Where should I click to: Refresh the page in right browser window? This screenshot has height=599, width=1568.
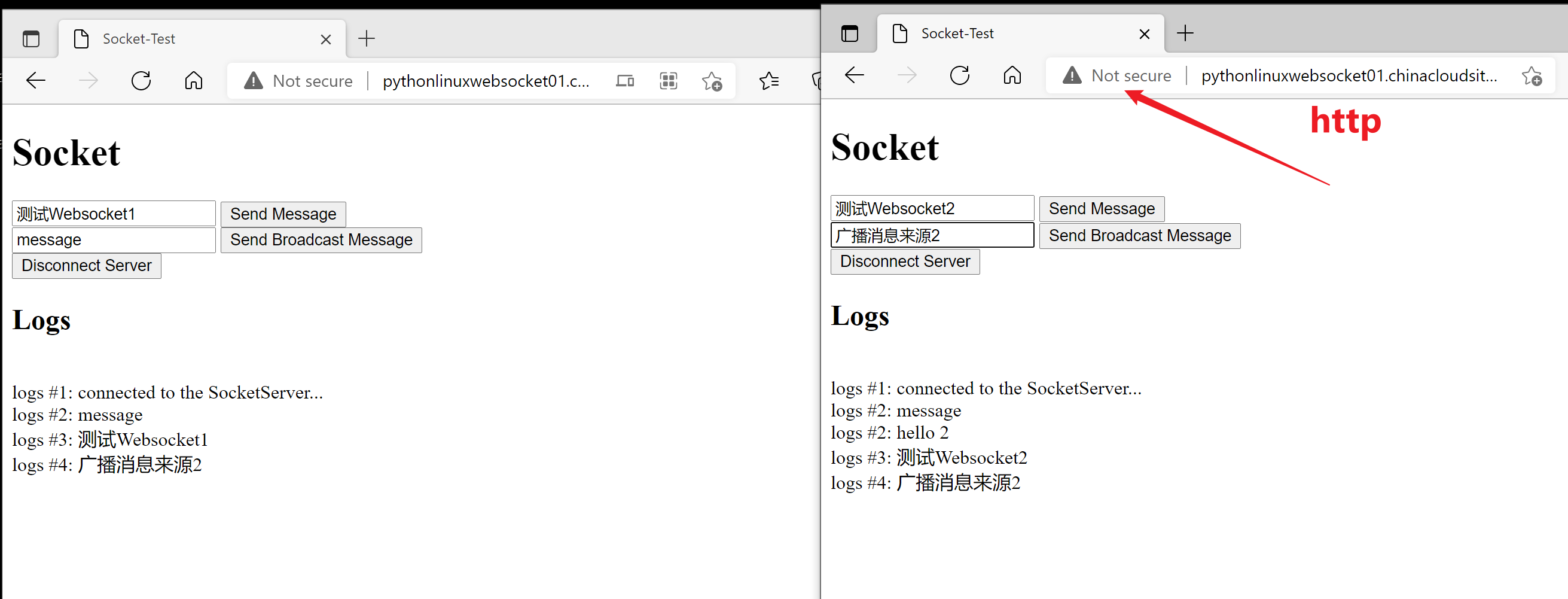959,75
